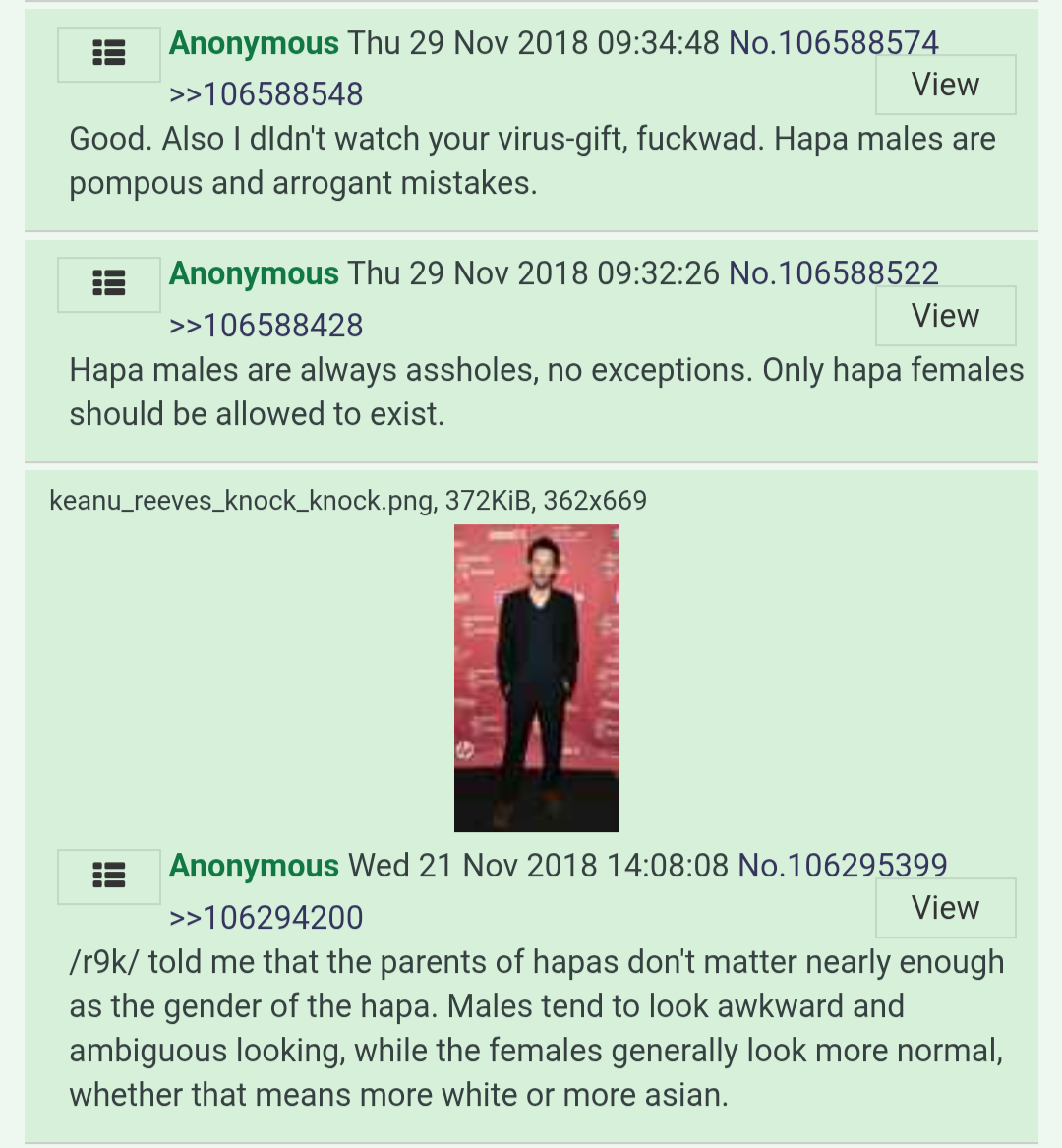Follow reply link >>106588548

[x=265, y=94]
